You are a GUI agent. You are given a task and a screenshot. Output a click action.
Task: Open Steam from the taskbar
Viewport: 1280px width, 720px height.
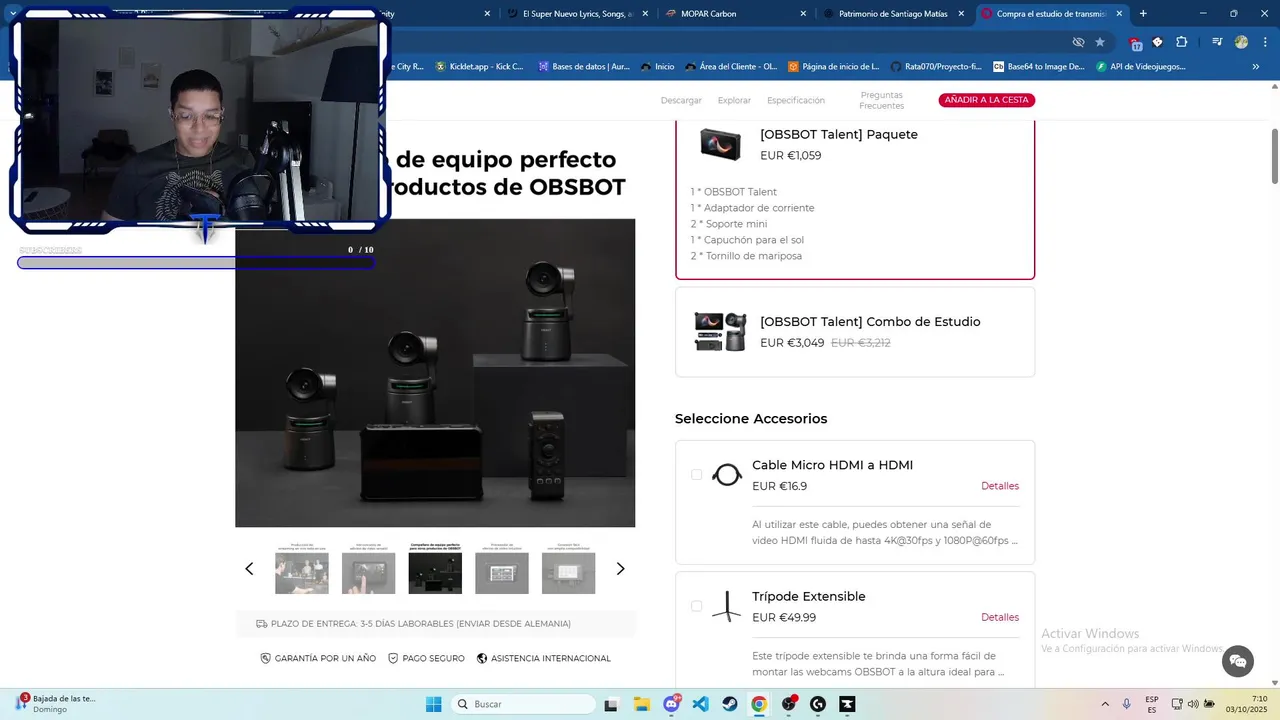tap(730, 704)
